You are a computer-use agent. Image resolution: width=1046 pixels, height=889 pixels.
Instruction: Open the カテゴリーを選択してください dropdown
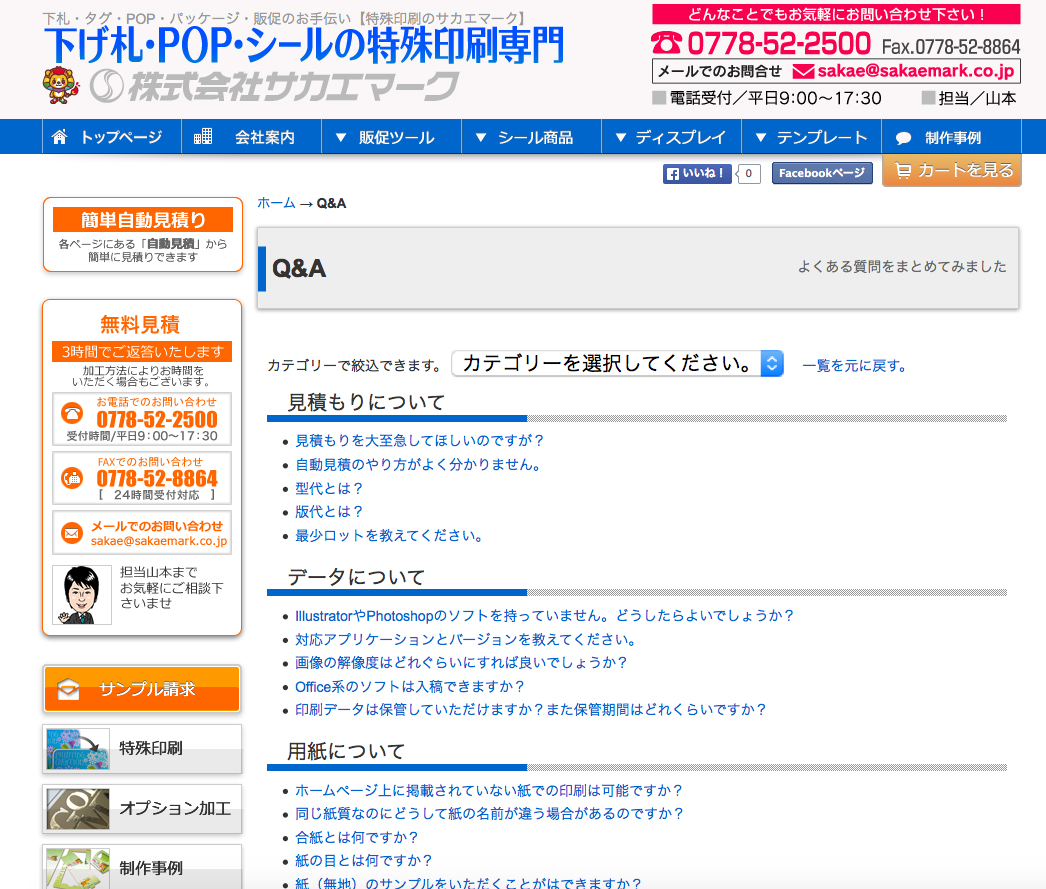[x=617, y=364]
